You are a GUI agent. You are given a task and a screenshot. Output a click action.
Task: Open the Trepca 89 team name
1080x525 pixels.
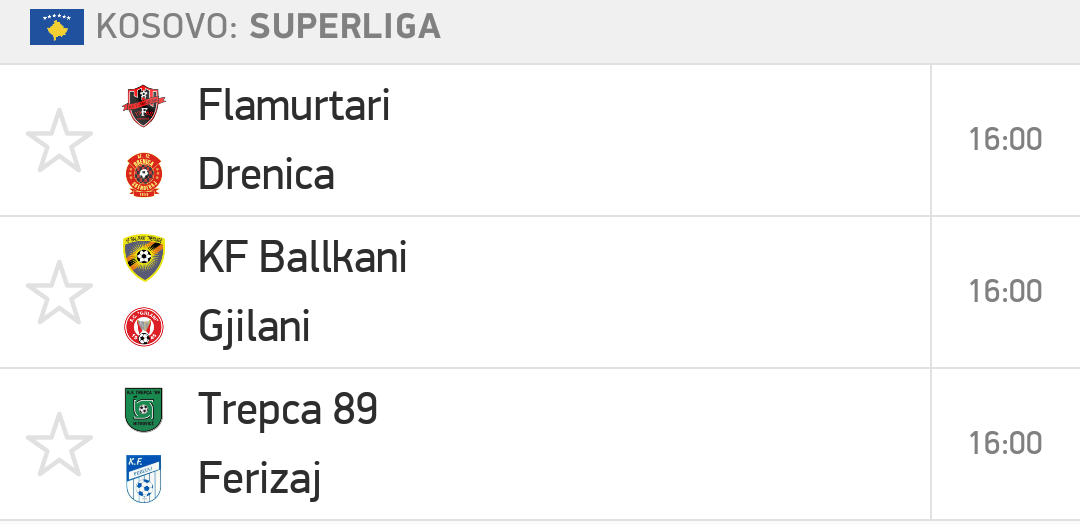(288, 411)
